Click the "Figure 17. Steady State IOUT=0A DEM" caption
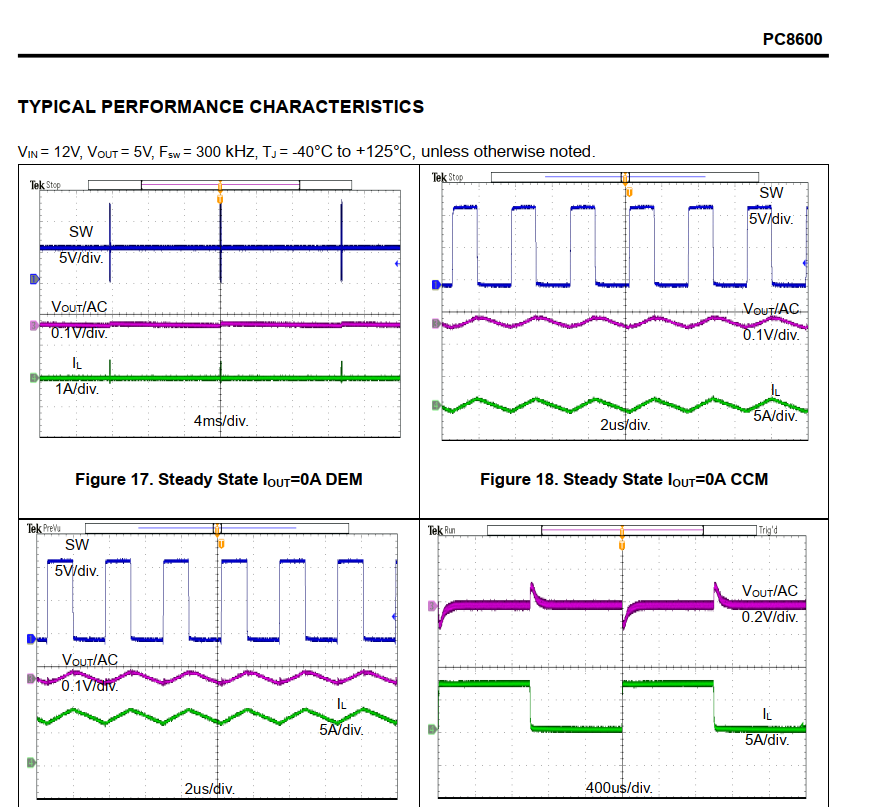 pyautogui.click(x=219, y=480)
